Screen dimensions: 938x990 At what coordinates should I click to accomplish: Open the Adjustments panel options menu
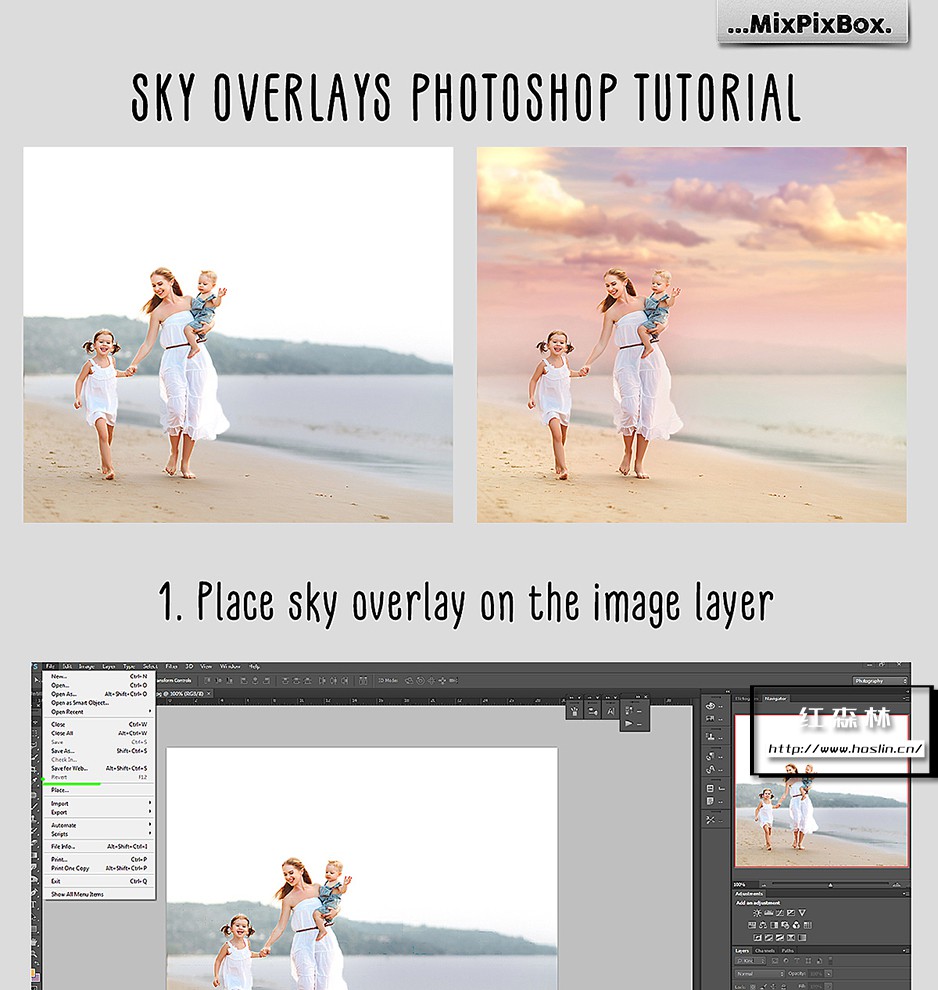click(x=905, y=894)
